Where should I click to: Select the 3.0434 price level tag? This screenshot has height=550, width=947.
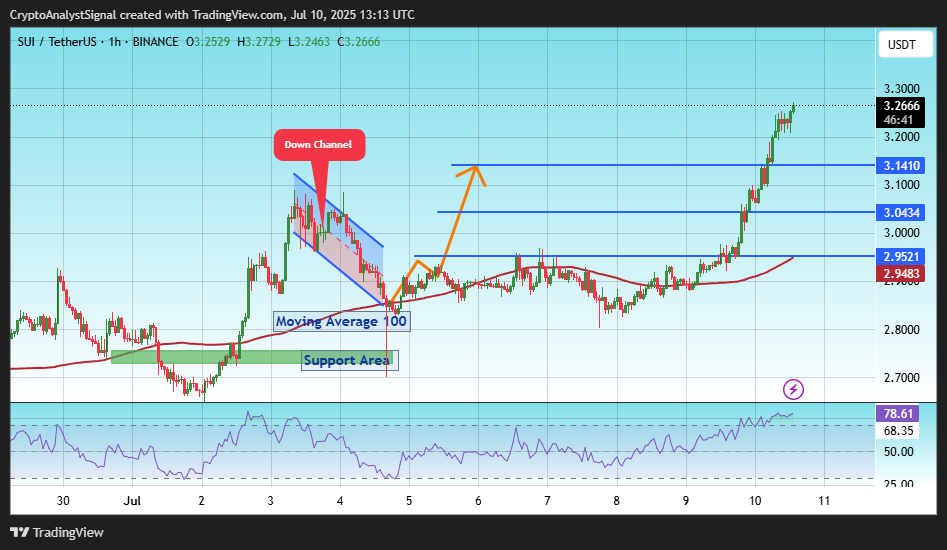coord(900,213)
